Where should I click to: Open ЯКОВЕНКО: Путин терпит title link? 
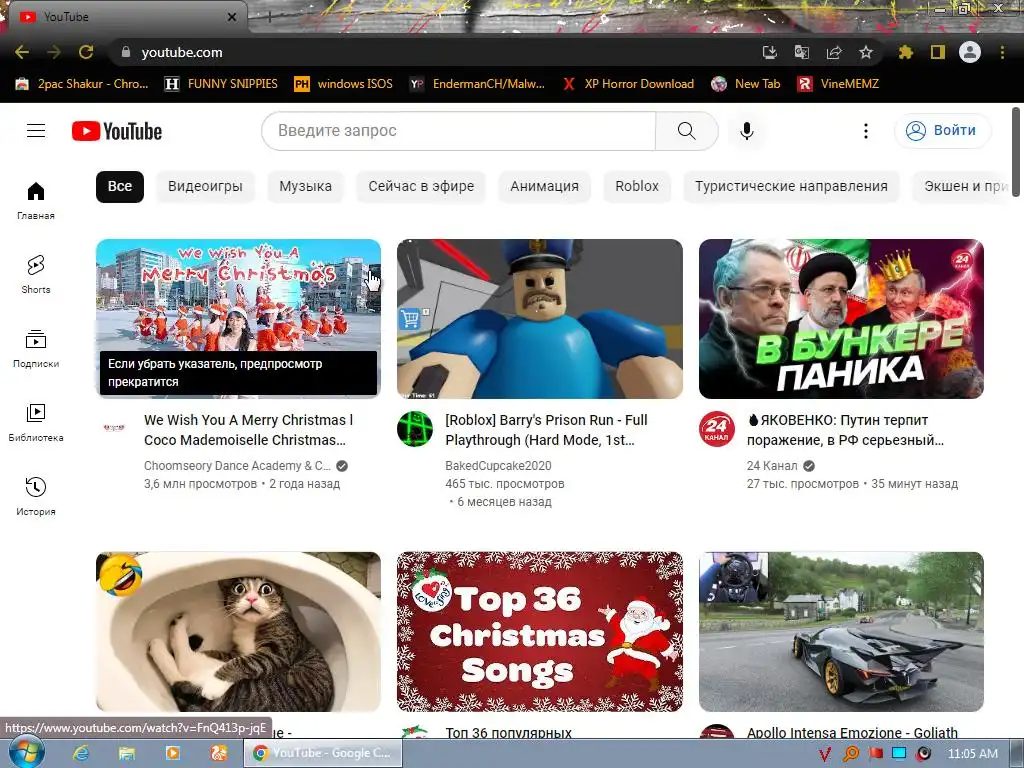point(845,430)
